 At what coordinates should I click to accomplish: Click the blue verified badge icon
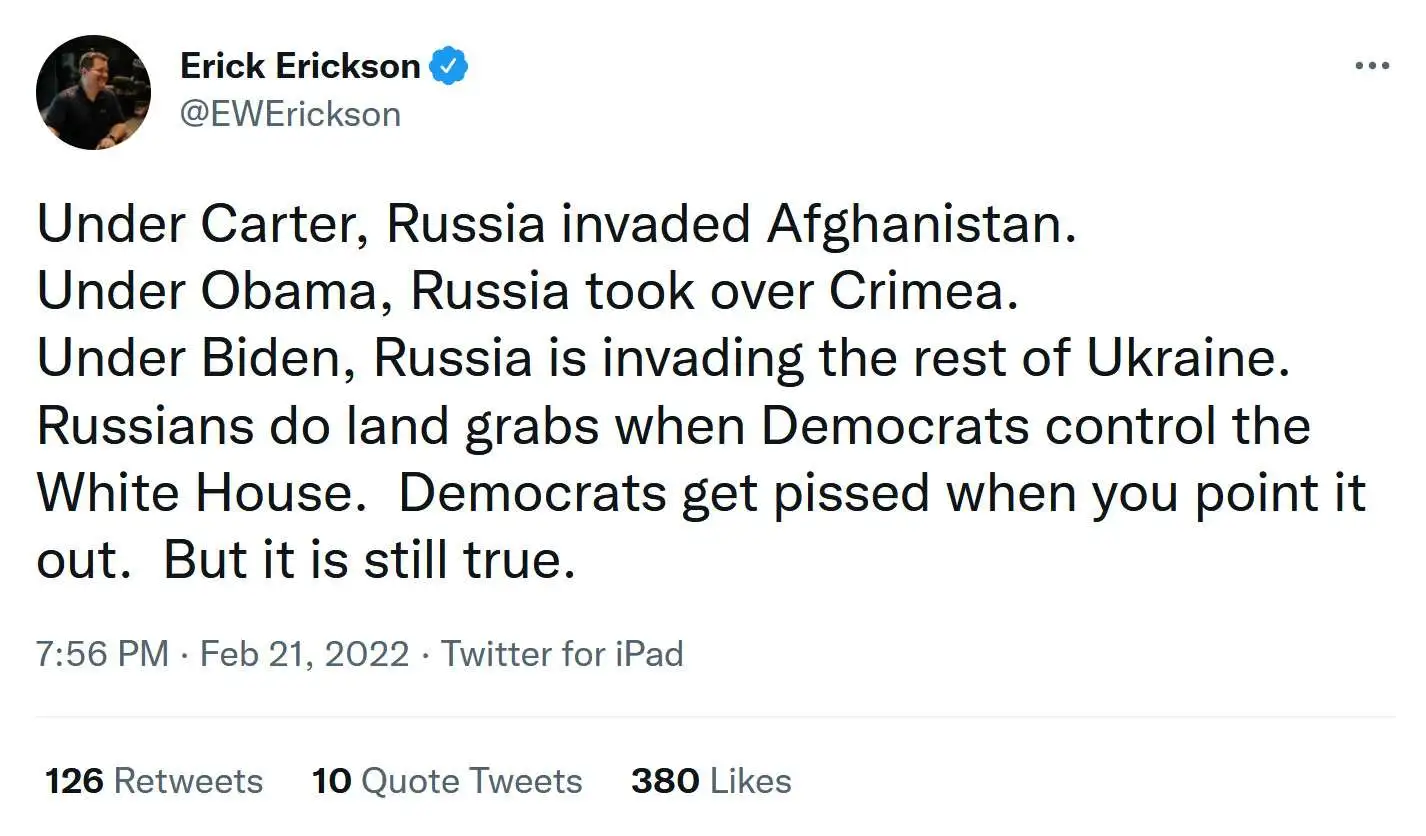tap(449, 66)
